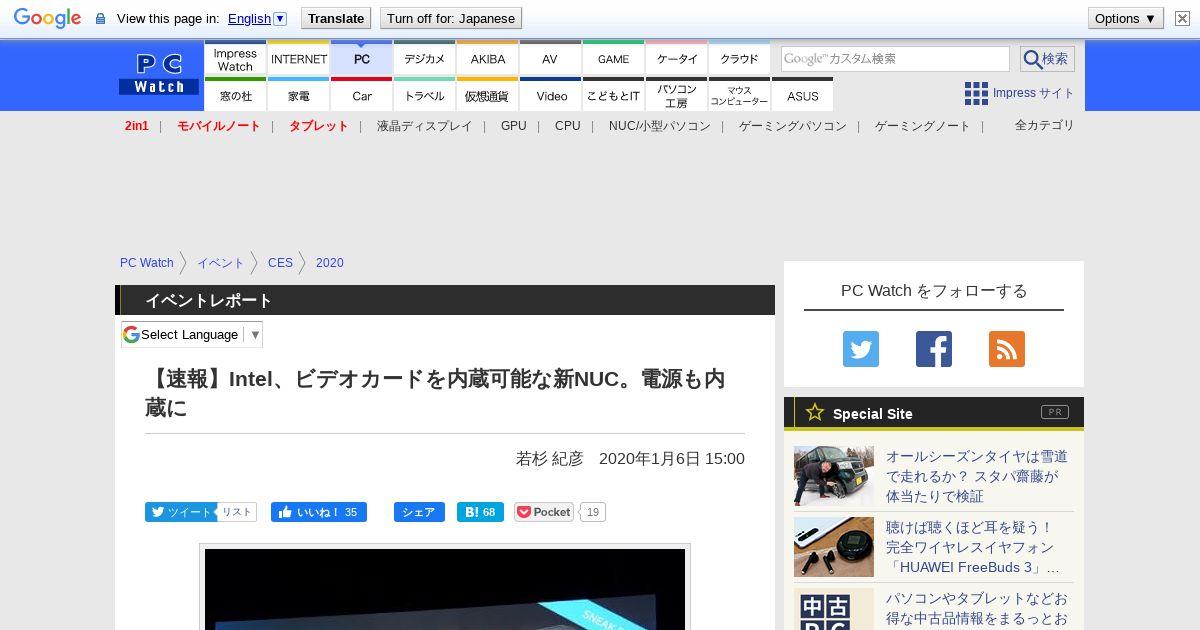Screen dimensions: 1200x630
Task: Open the PC Watch logo homepage
Action: (159, 74)
